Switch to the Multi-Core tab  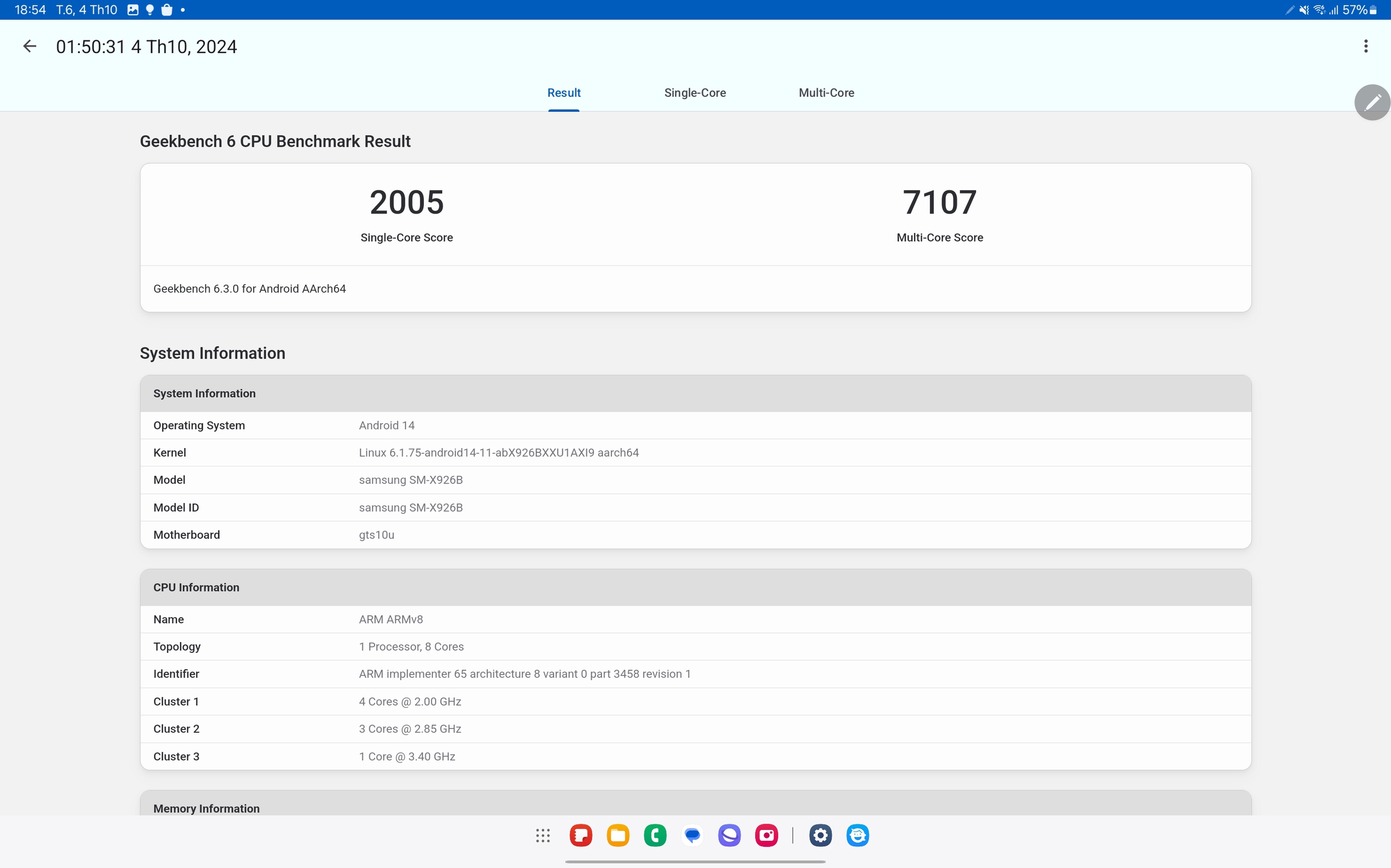click(826, 93)
